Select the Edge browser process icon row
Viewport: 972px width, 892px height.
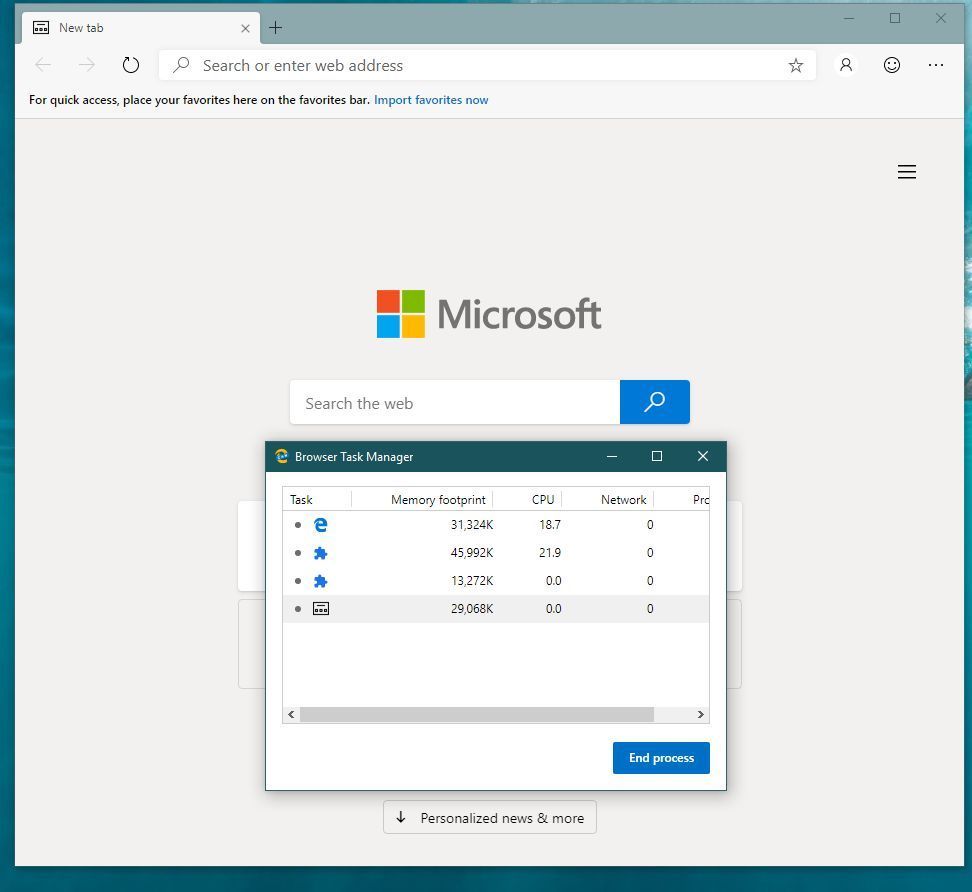pos(496,525)
